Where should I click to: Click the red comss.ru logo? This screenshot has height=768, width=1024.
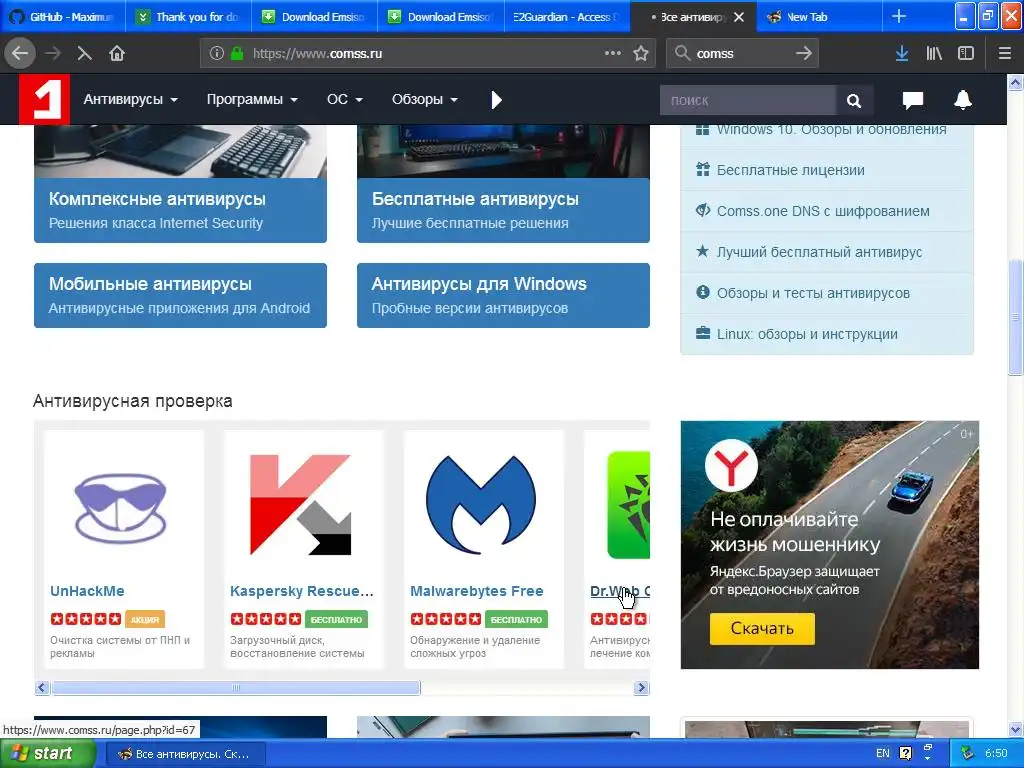point(44,99)
